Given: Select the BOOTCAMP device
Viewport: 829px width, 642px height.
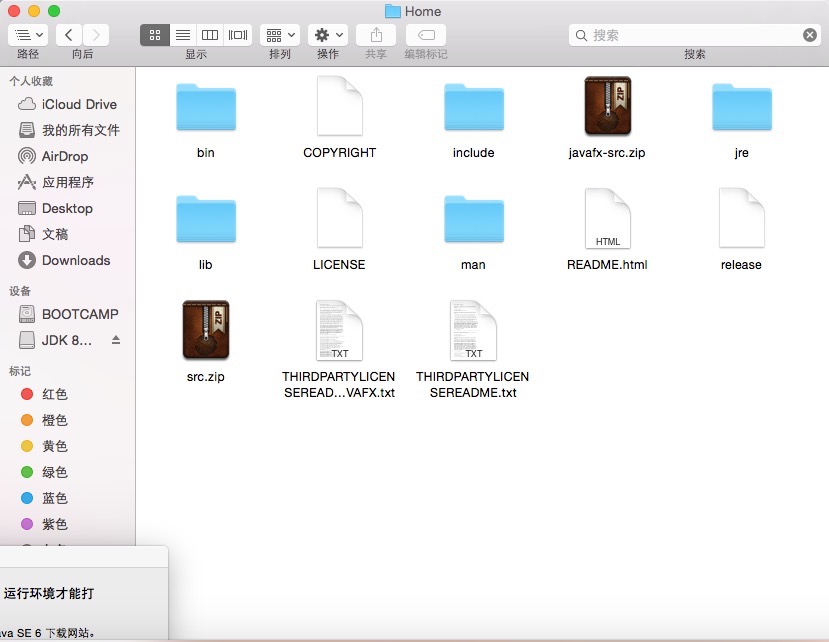Looking at the screenshot, I should pos(68,314).
